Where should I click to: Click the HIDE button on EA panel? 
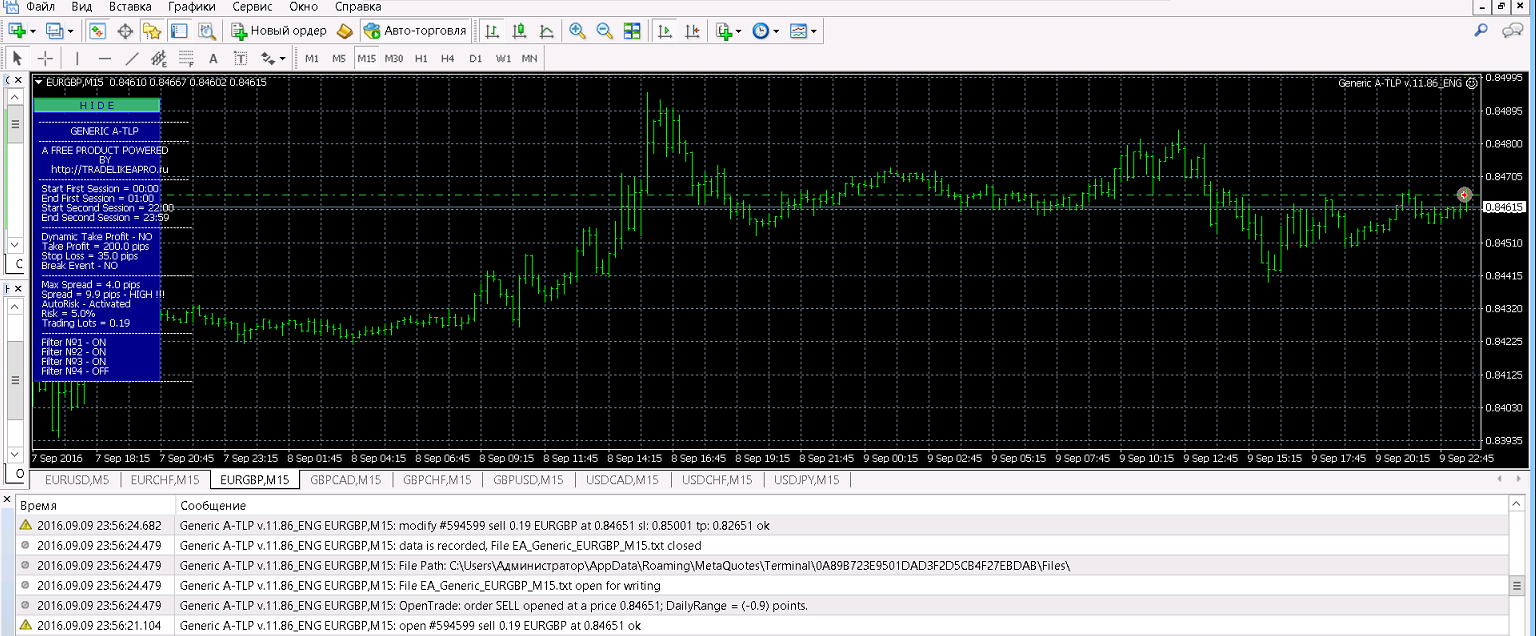point(97,105)
